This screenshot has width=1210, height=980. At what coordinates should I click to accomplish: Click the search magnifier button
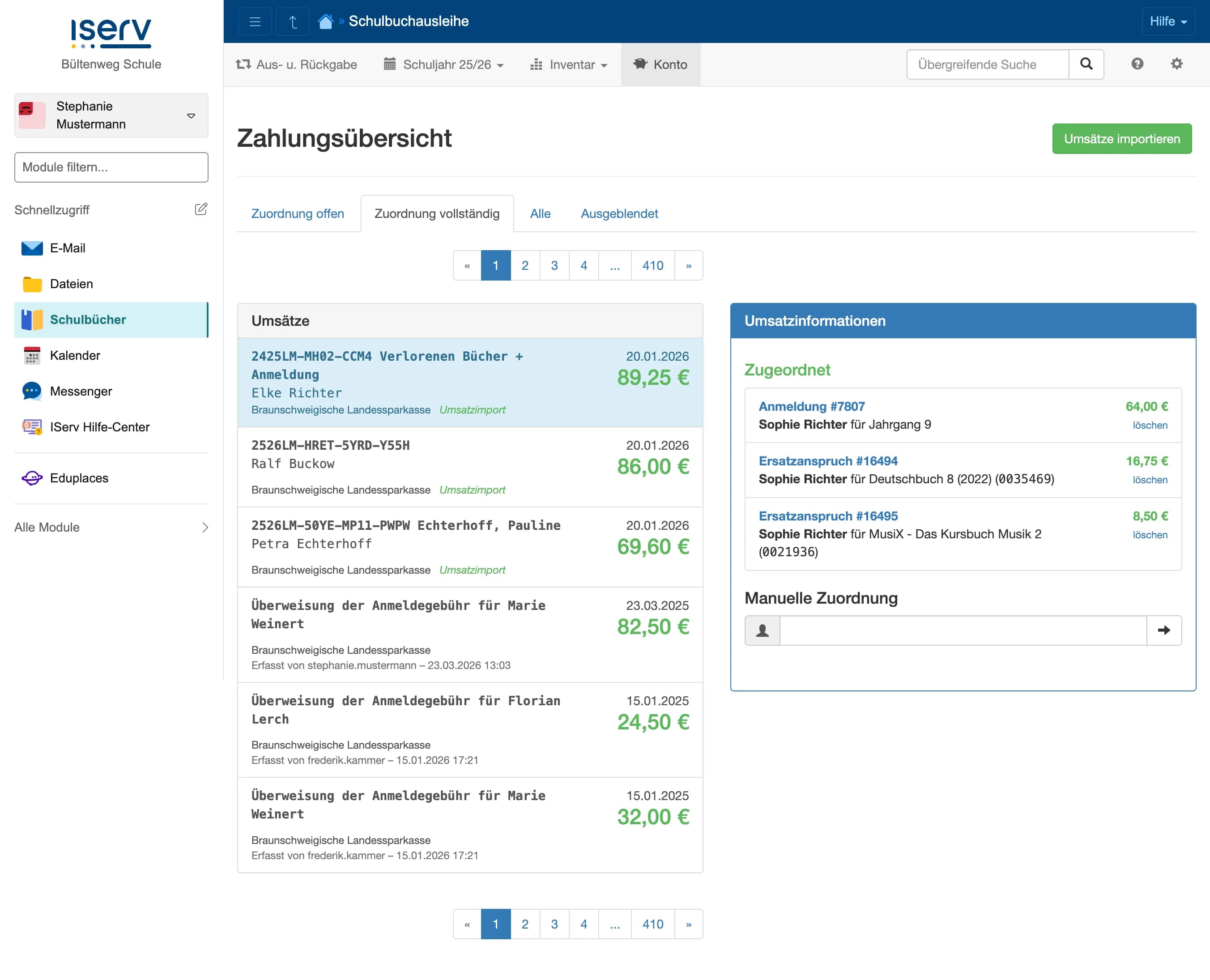click(x=1086, y=64)
